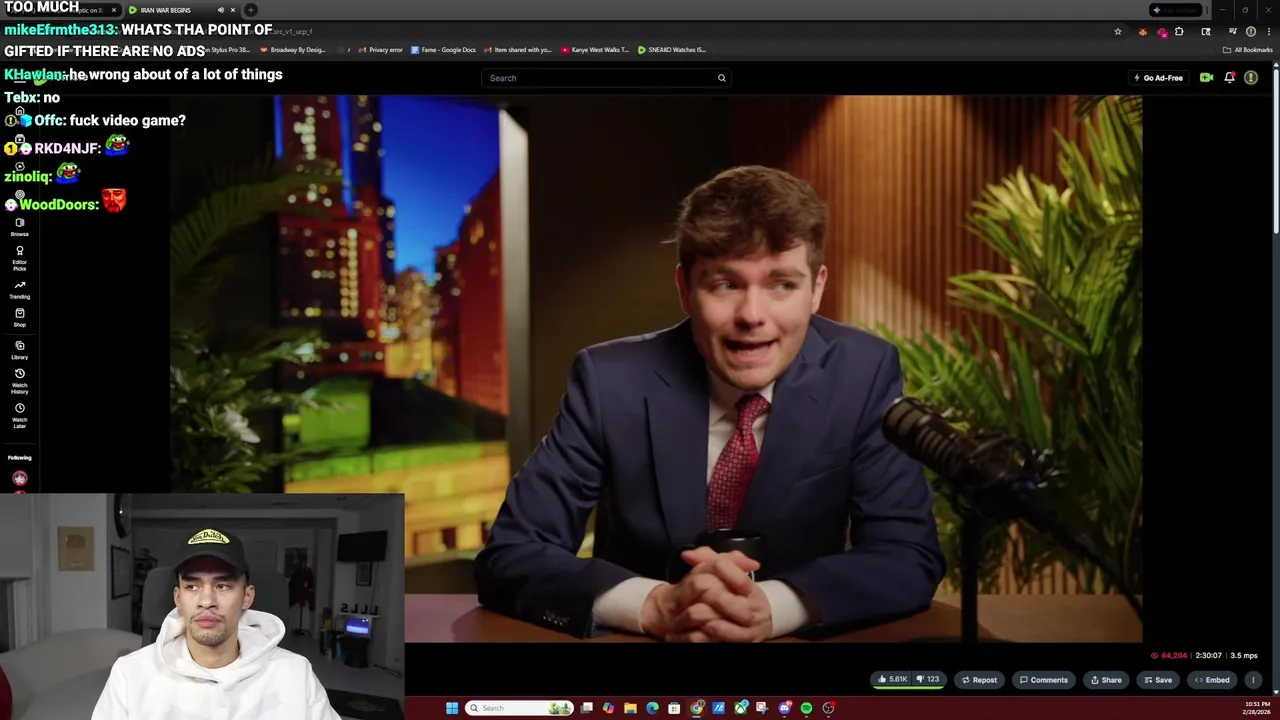Open Library in the sidebar

click(x=19, y=350)
